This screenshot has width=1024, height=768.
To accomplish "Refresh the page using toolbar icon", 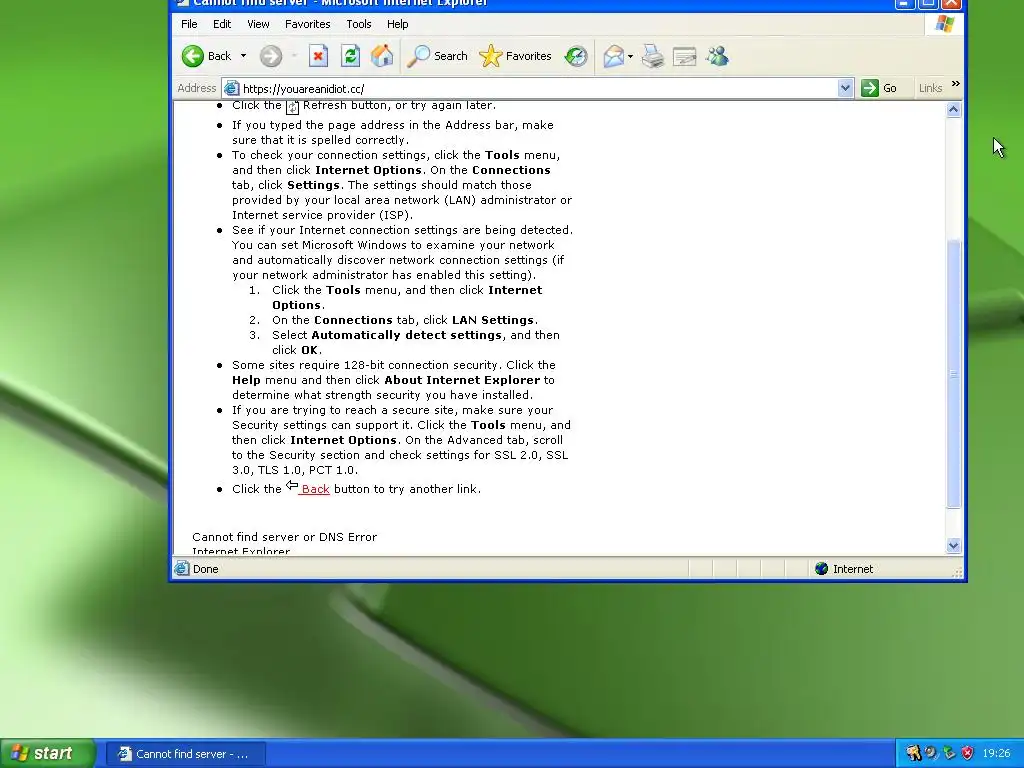I will [x=351, y=56].
